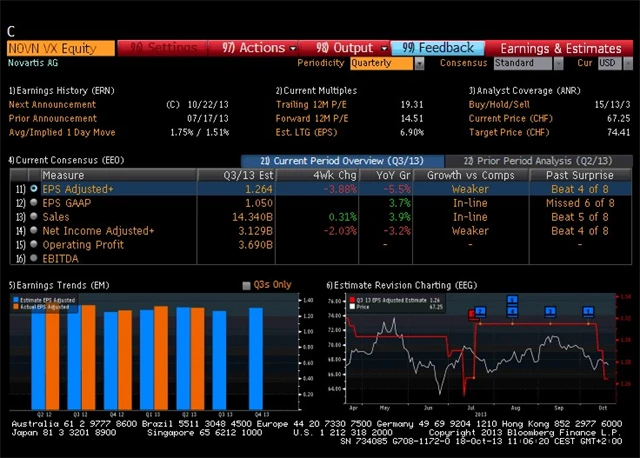Click the Measure column header

118,175
